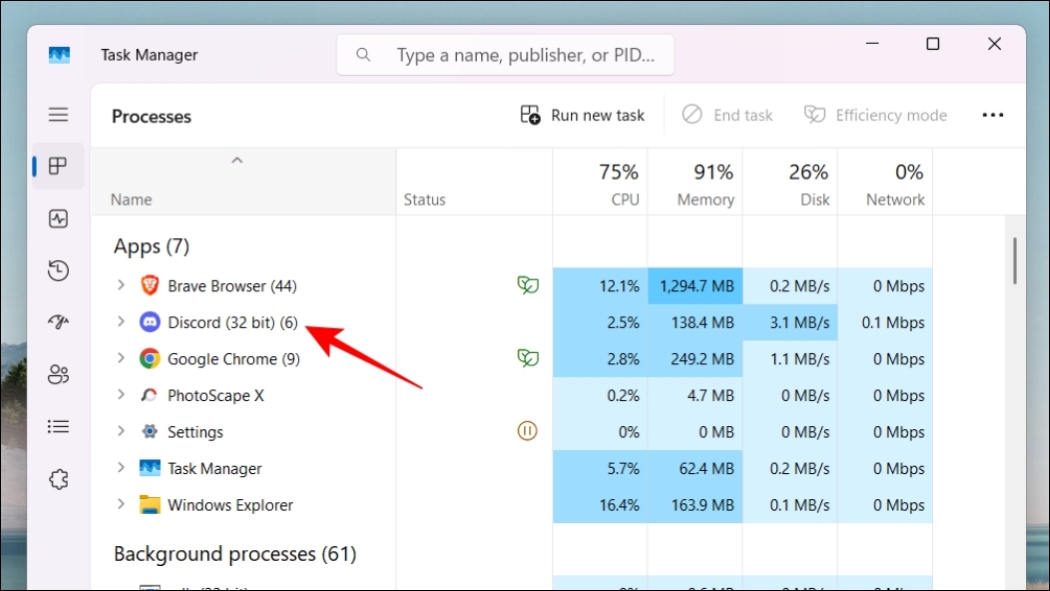Open Startup apps page in sidebar
This screenshot has width=1050, height=591.
tap(59, 322)
